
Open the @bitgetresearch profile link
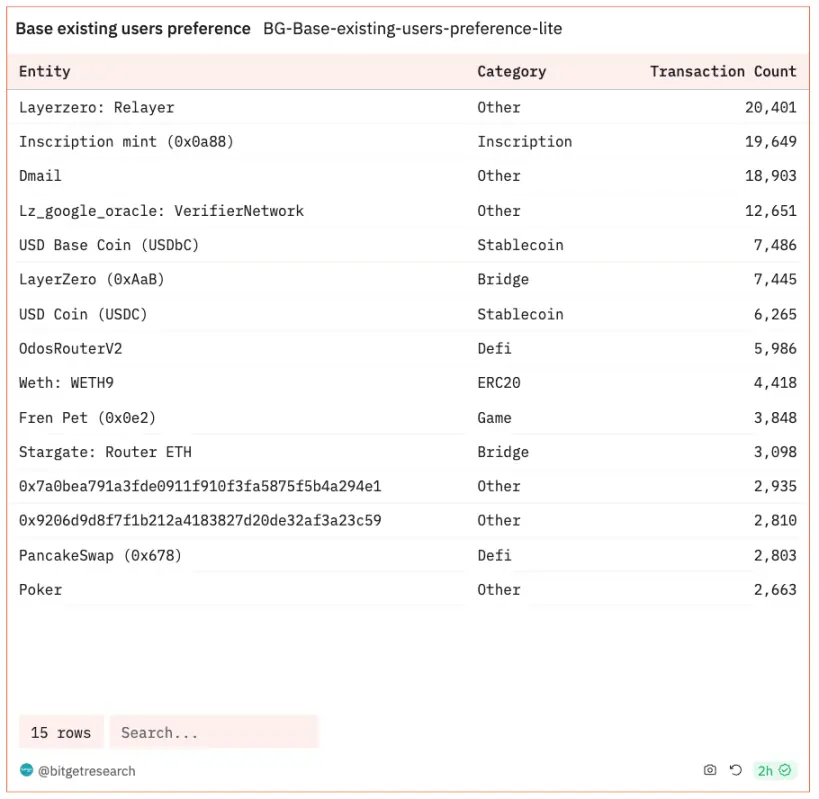point(87,771)
